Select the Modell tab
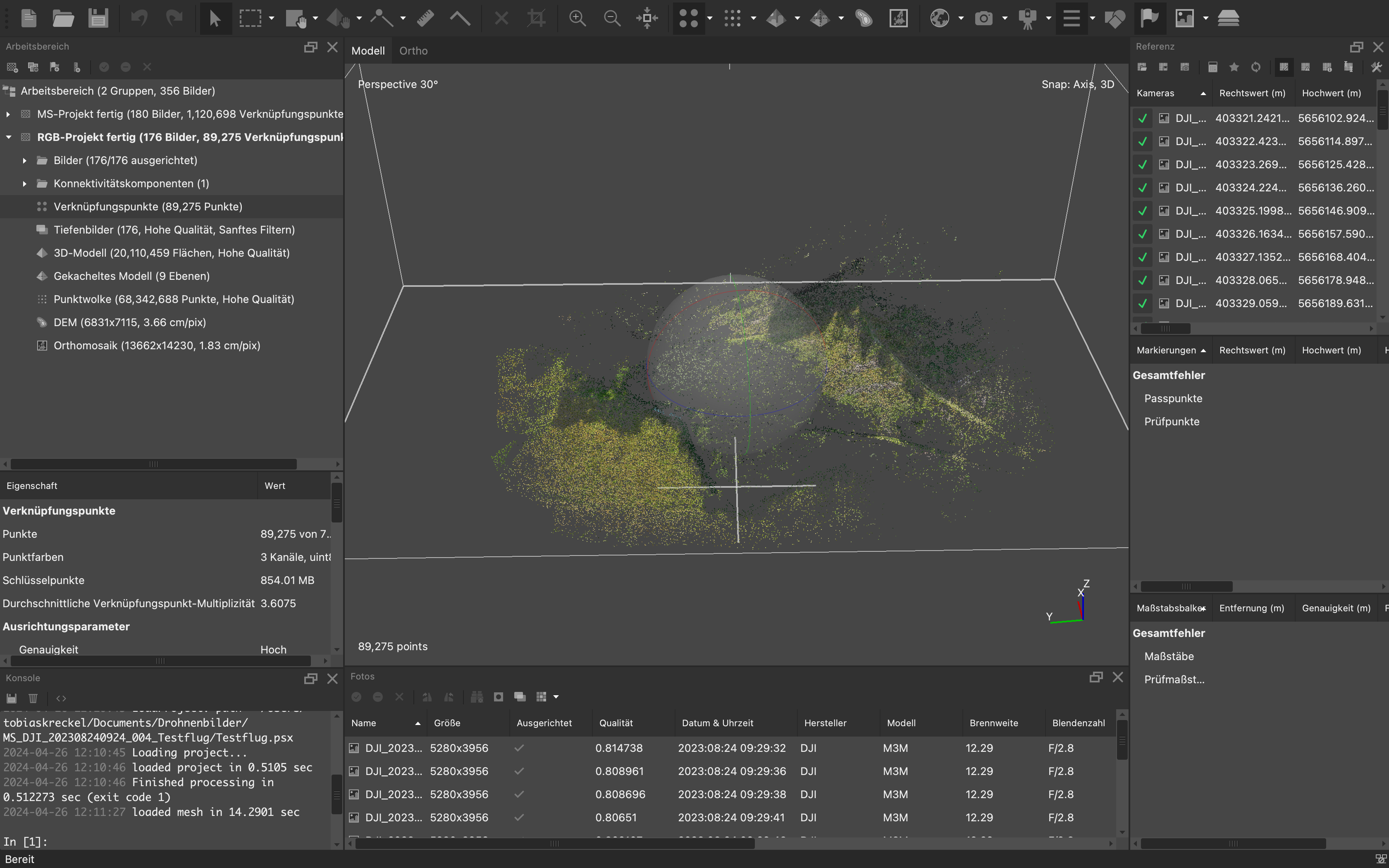Screen dimensions: 1389x868 pos(368,50)
